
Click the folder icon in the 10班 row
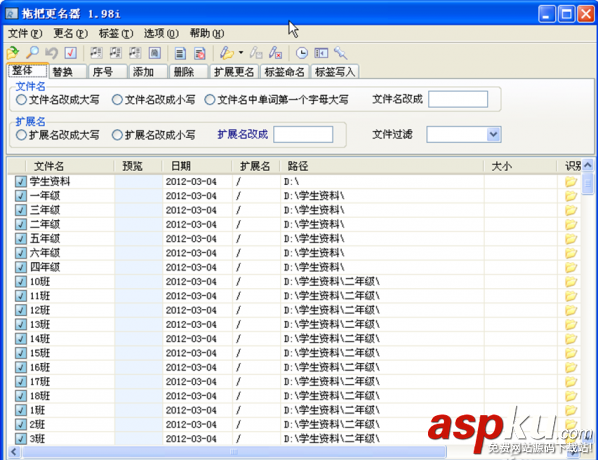(571, 281)
